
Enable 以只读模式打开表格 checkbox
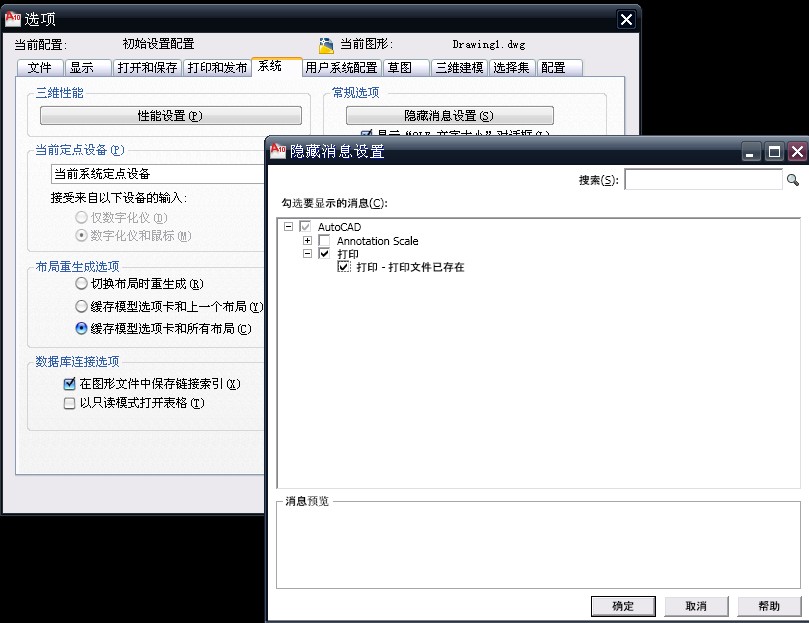[69, 403]
